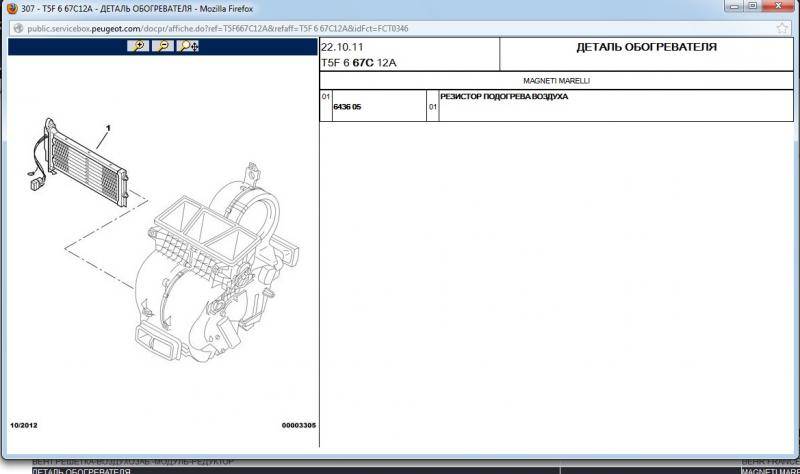Click the zoom out magnifier icon
Screen dimensions: 800x474
(x=162, y=46)
